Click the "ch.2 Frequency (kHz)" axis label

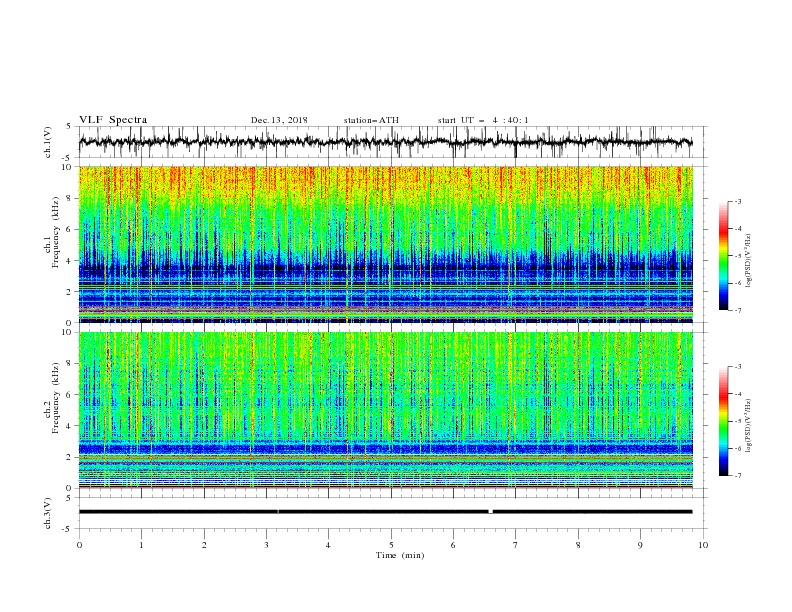pyautogui.click(x=53, y=398)
